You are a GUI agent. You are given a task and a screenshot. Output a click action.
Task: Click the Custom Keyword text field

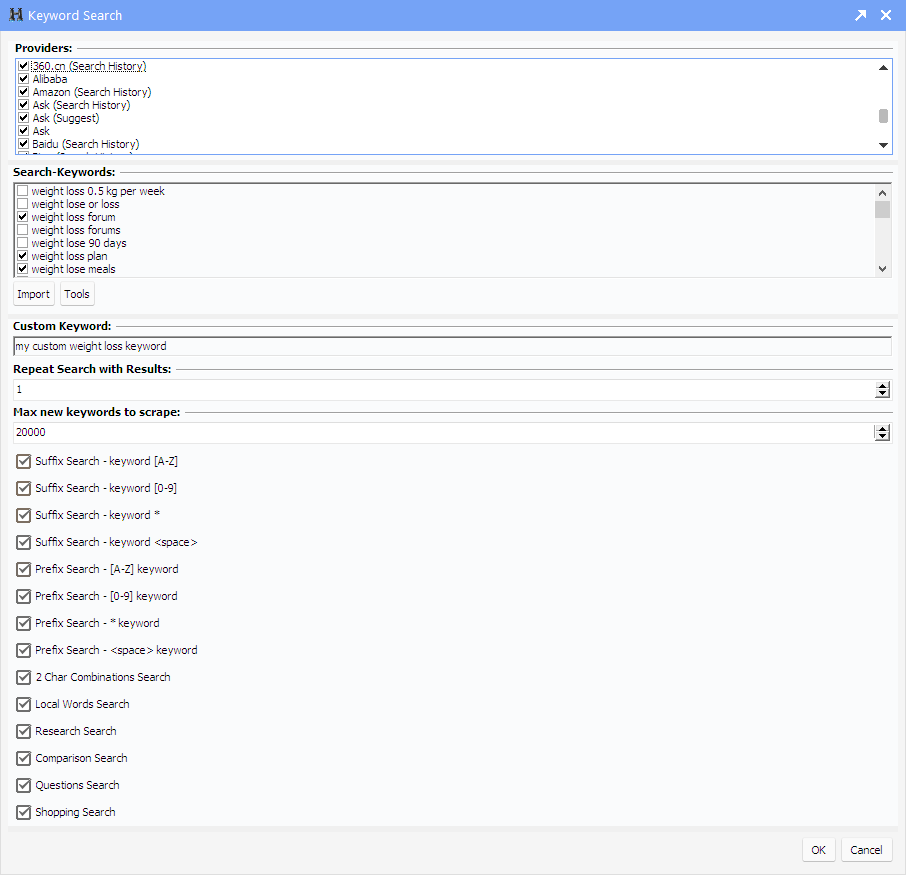(x=450, y=346)
